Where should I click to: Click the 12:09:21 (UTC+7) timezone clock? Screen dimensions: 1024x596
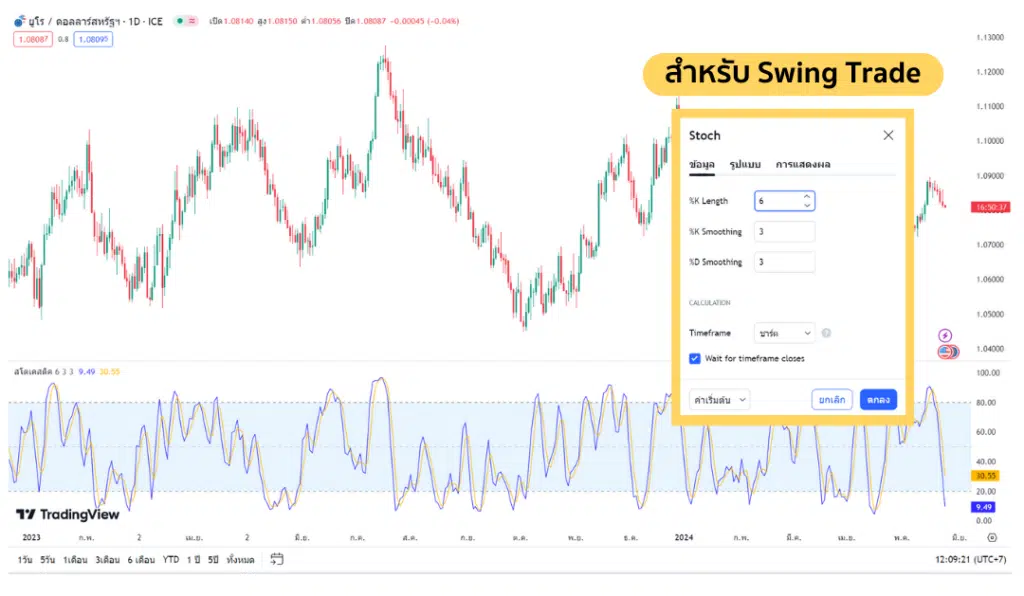970,559
